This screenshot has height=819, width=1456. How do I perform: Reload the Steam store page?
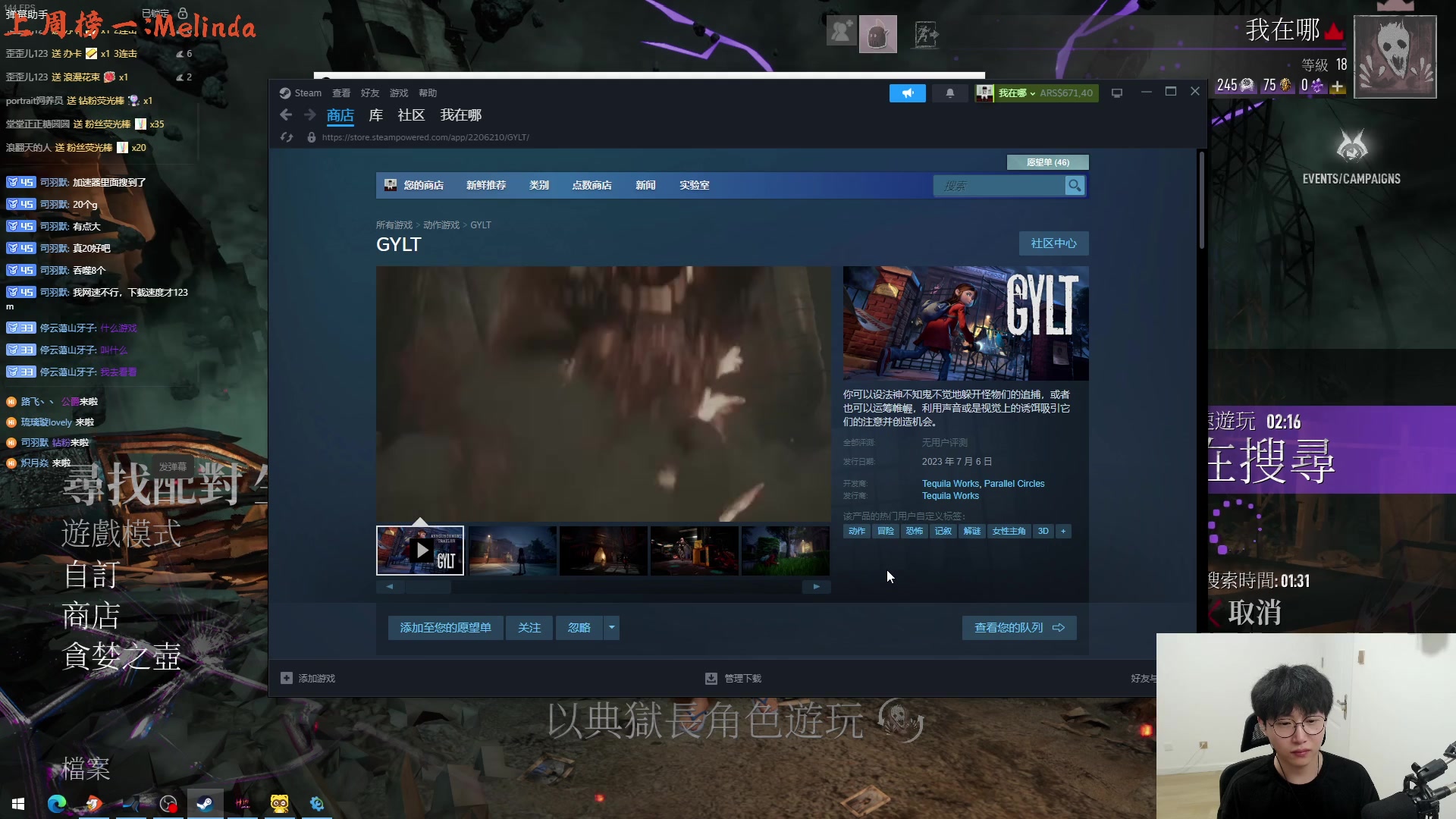[x=287, y=137]
